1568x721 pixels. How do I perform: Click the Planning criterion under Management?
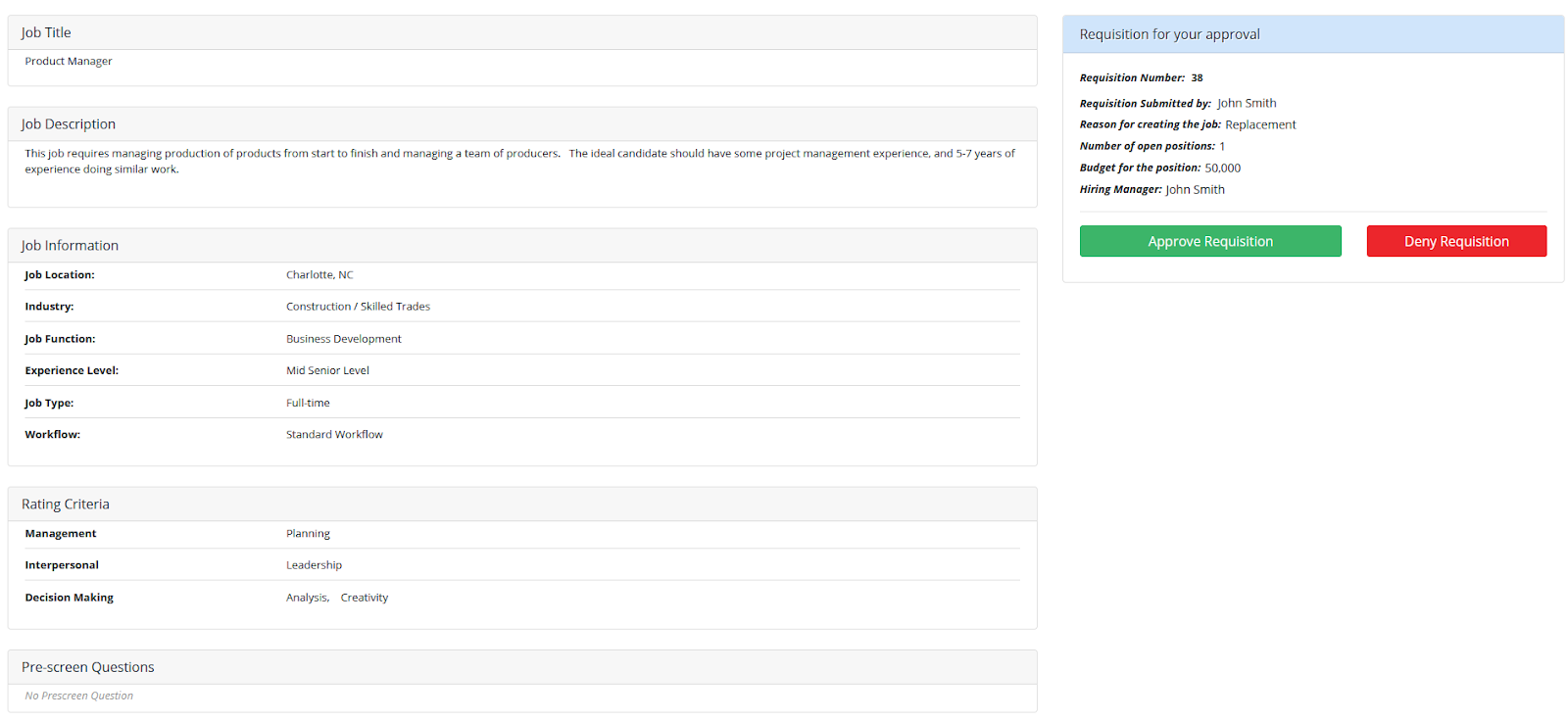point(308,534)
